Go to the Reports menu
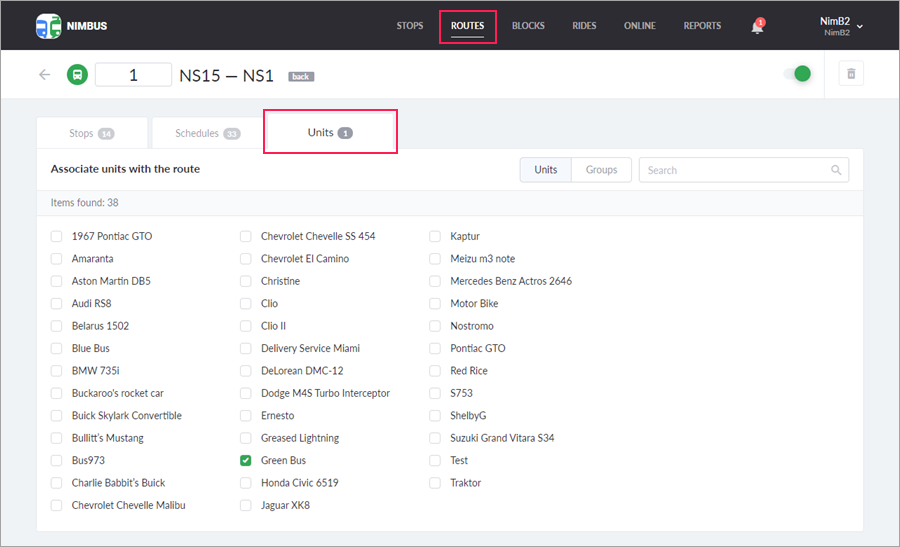 tap(702, 26)
